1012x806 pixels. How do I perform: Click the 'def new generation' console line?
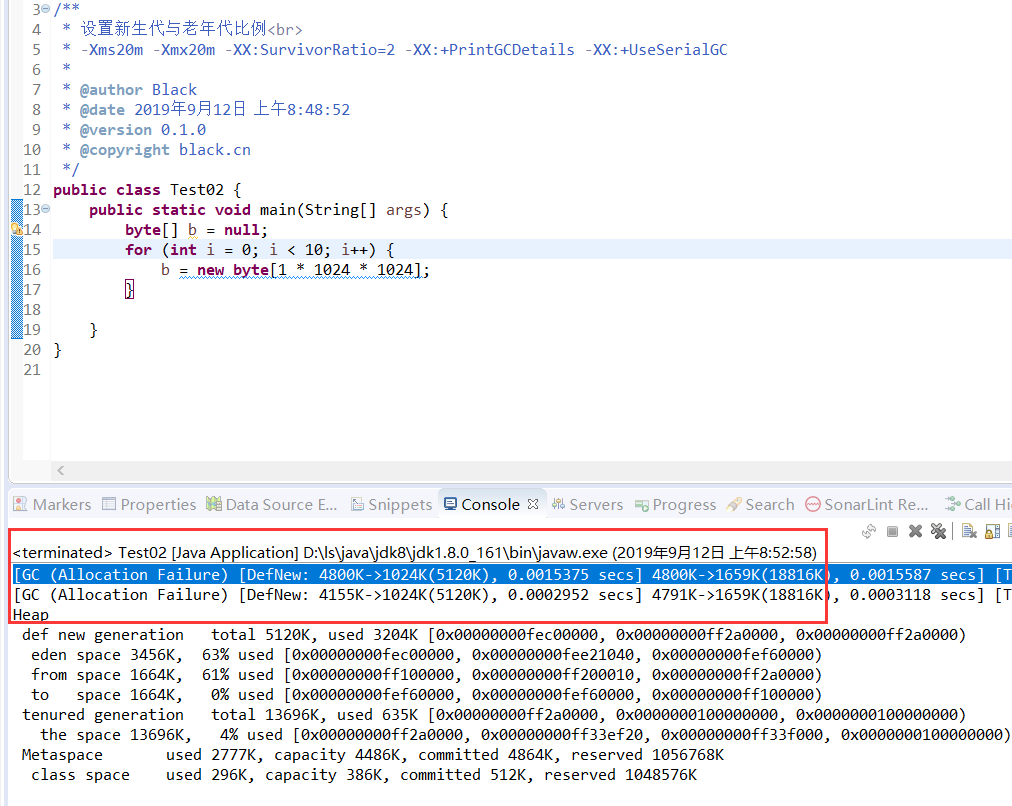coord(494,634)
